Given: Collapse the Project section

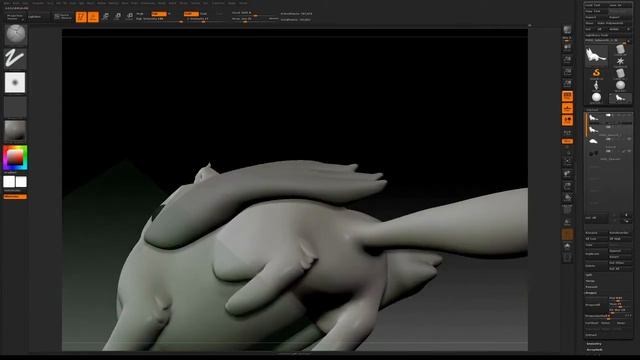Looking at the screenshot, I should [x=591, y=293].
